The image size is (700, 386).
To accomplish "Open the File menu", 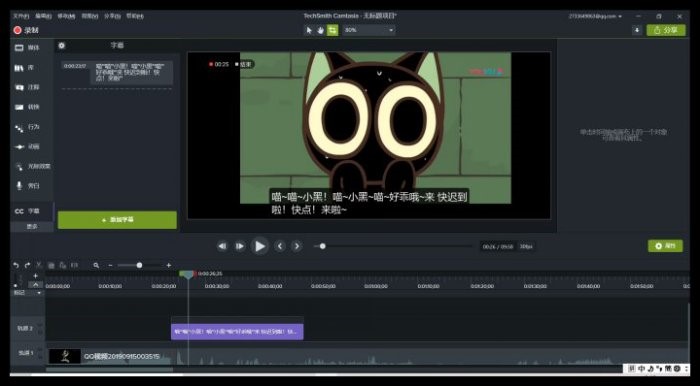I will [x=21, y=16].
